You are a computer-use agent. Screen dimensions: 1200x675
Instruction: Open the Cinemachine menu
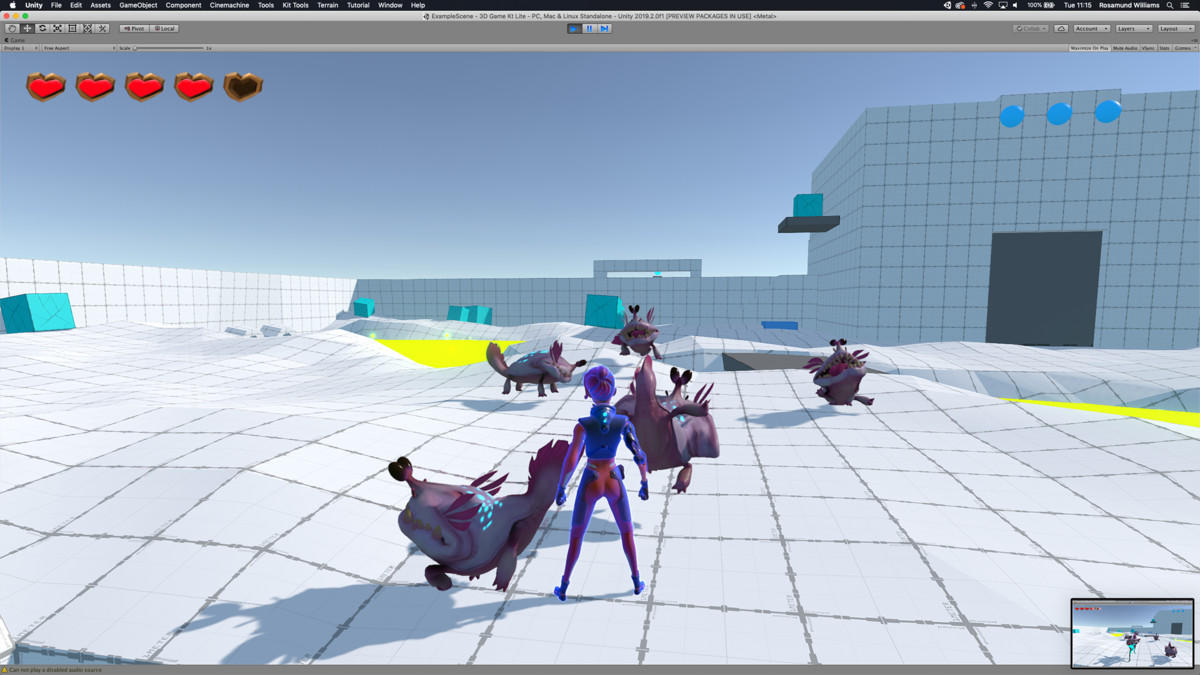click(228, 4)
